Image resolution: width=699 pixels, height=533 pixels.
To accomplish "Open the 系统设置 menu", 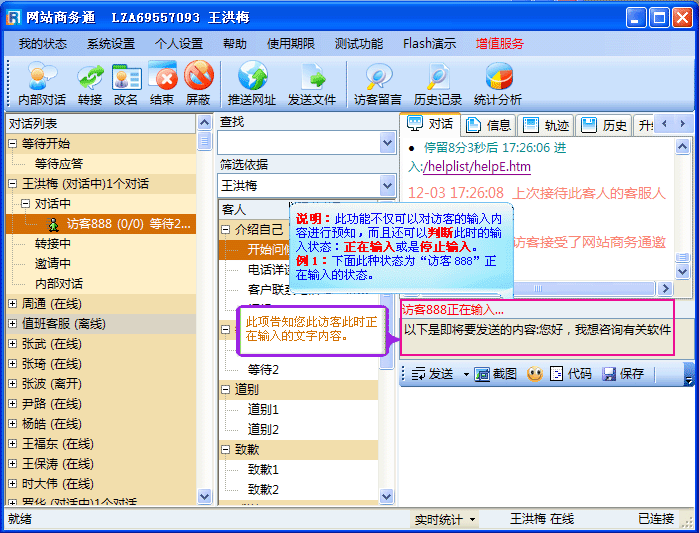I will (x=110, y=44).
